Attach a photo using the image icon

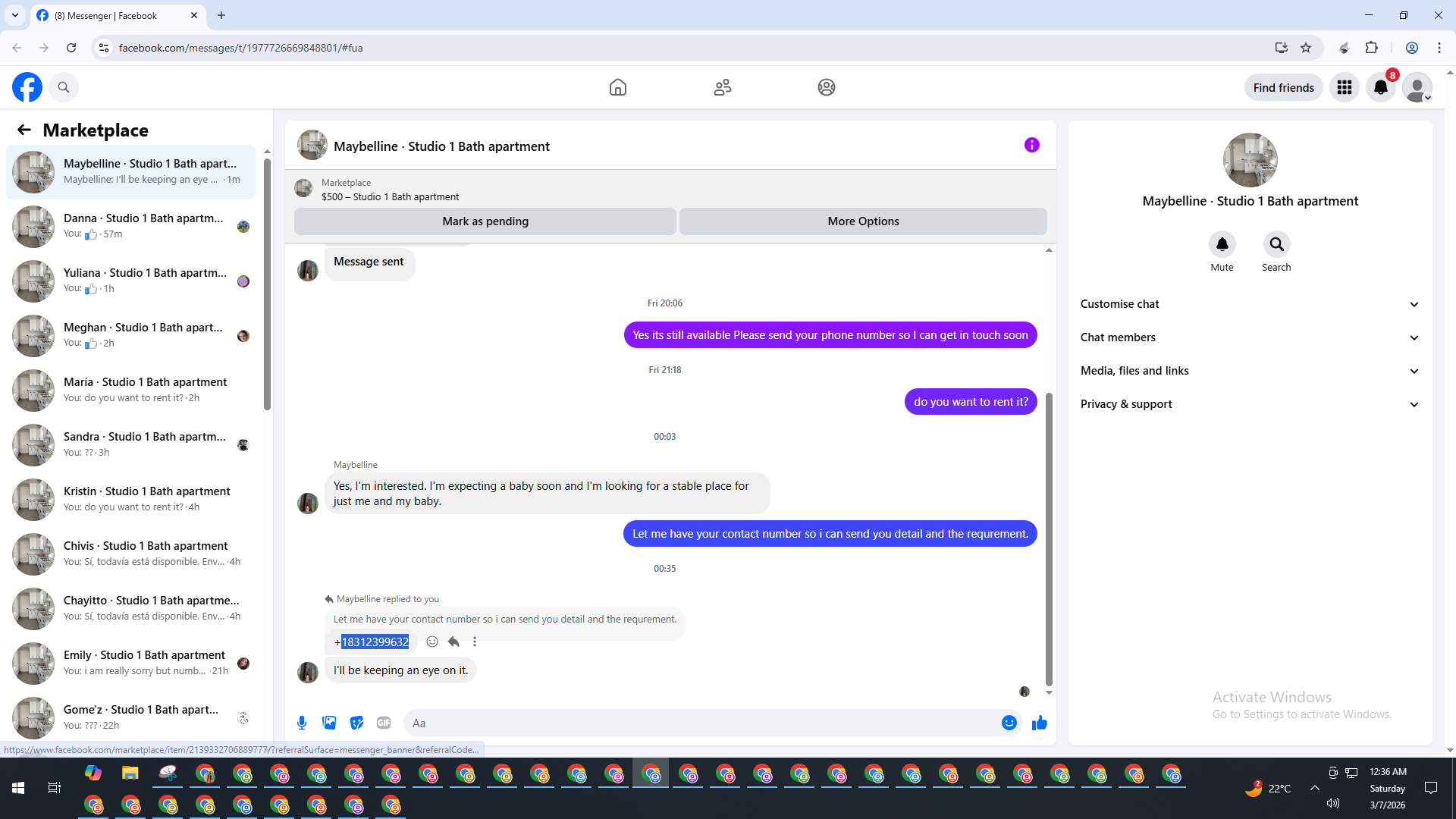tap(329, 723)
